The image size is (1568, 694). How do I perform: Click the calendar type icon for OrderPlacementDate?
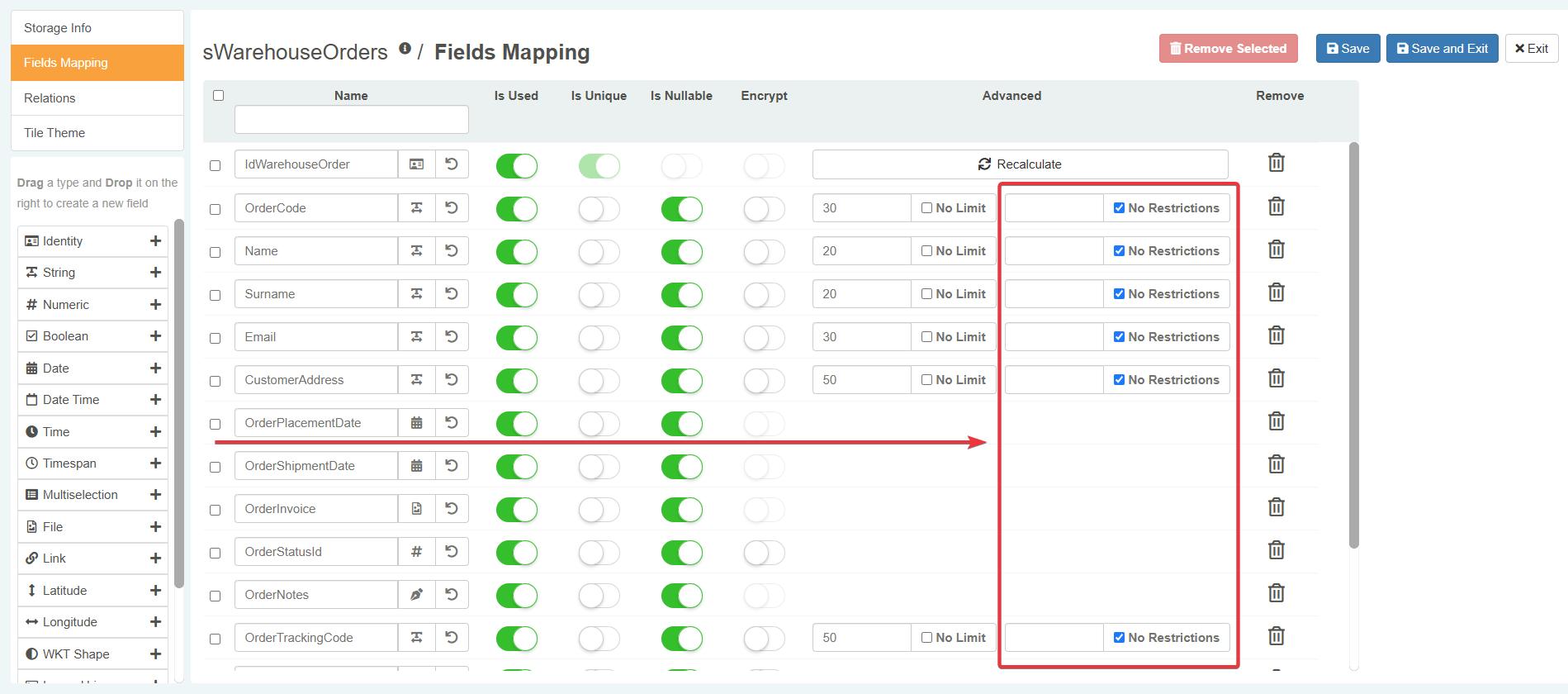tap(417, 423)
